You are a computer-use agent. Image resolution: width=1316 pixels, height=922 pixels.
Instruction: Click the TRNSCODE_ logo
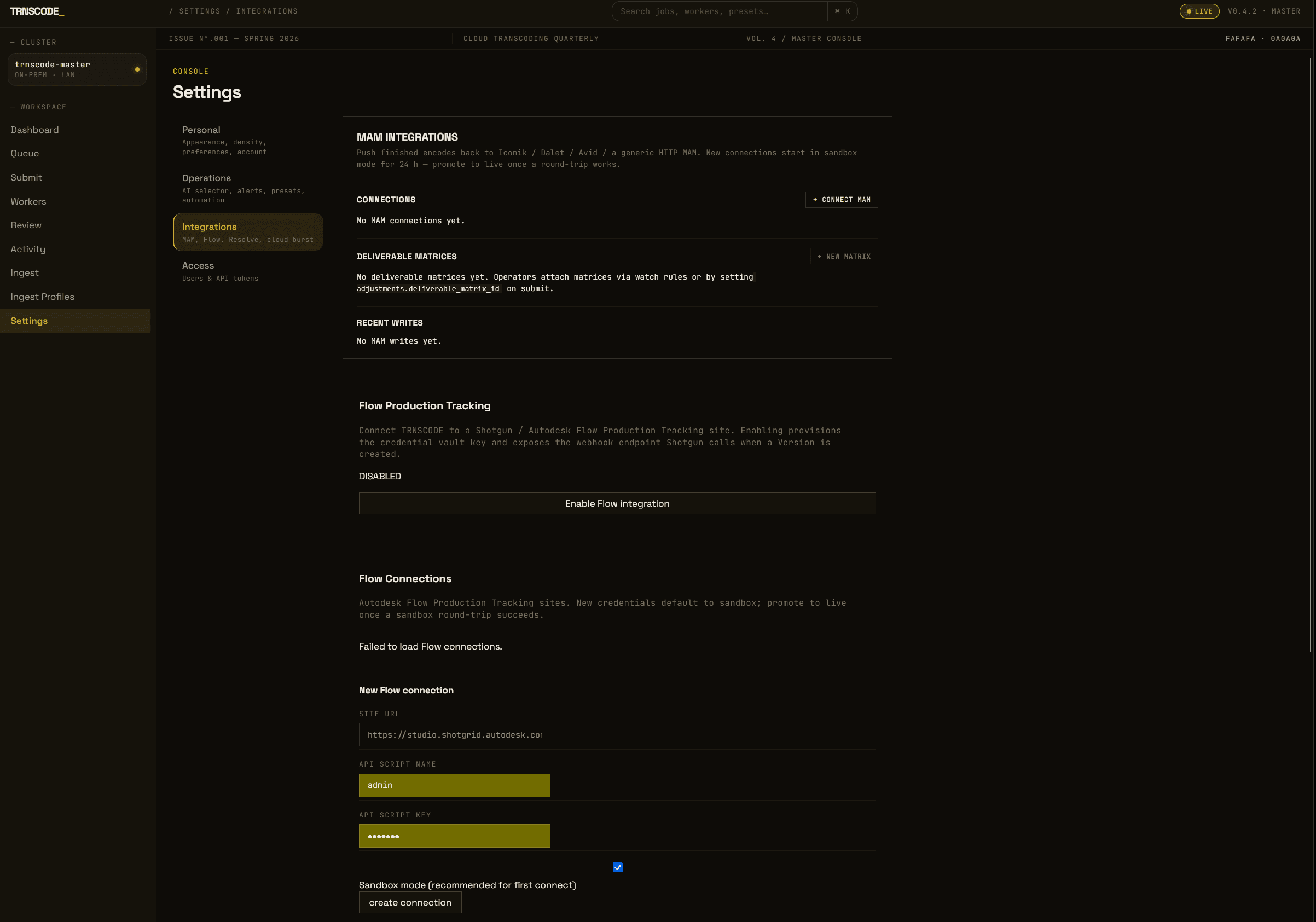click(37, 11)
